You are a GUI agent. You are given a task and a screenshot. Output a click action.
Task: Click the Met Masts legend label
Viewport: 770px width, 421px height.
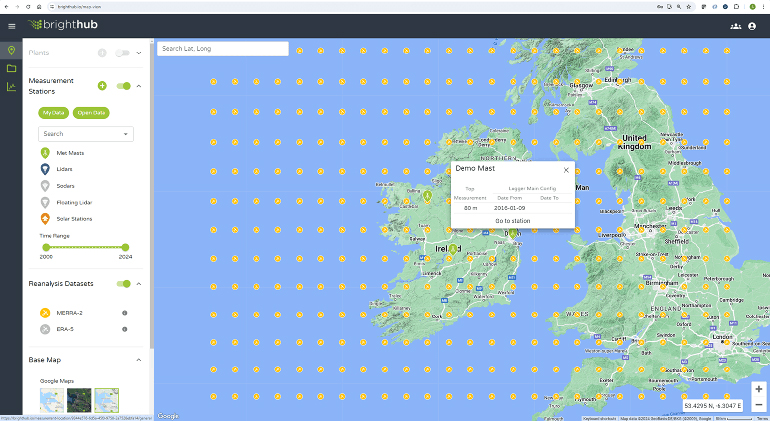[x=70, y=153]
